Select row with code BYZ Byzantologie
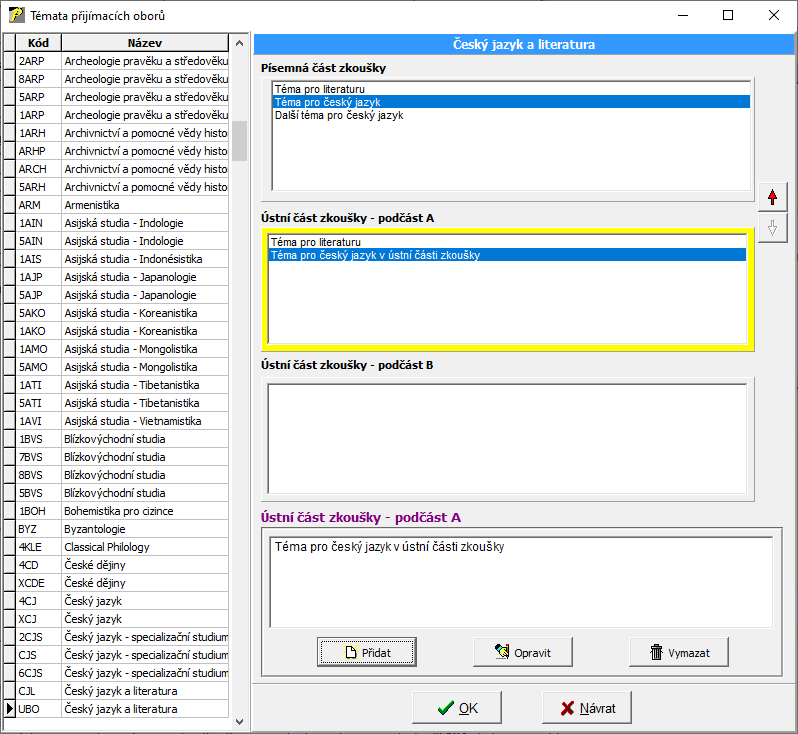This screenshot has width=798, height=734. point(94,529)
